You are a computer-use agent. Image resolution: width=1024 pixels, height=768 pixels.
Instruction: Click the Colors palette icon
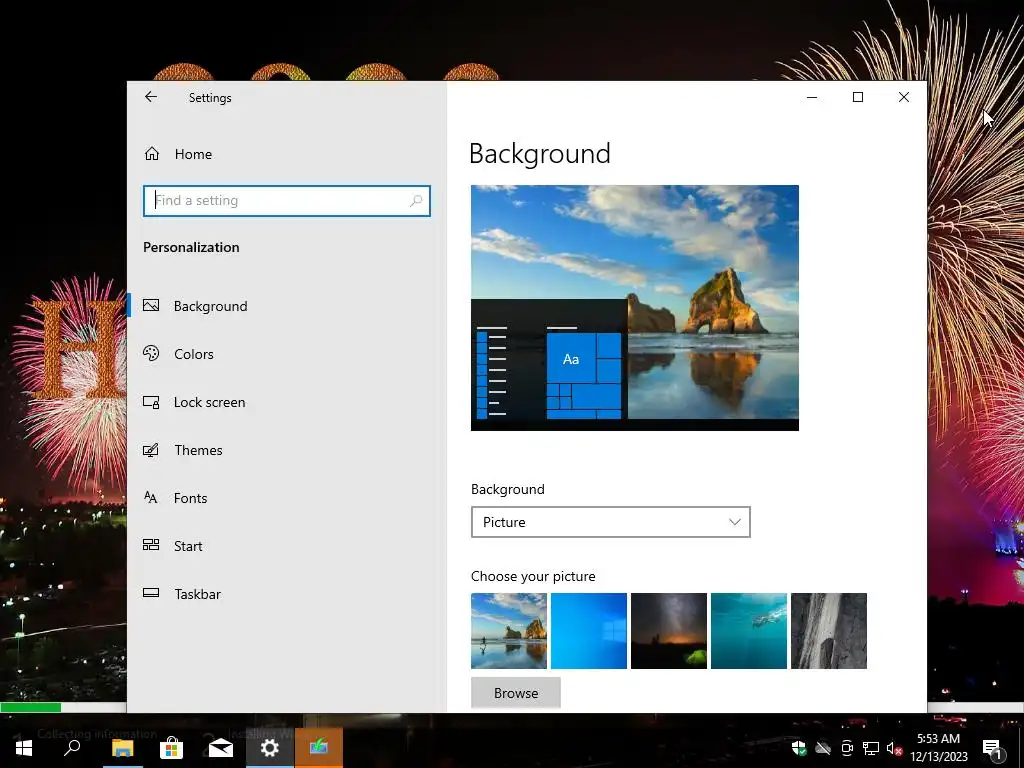pos(151,353)
